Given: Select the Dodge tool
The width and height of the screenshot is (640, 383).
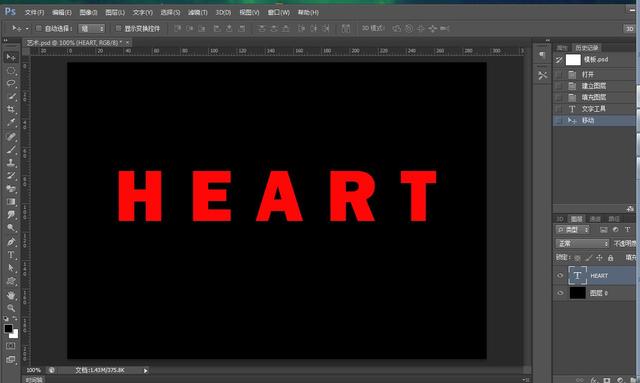Looking at the screenshot, I should tap(11, 228).
